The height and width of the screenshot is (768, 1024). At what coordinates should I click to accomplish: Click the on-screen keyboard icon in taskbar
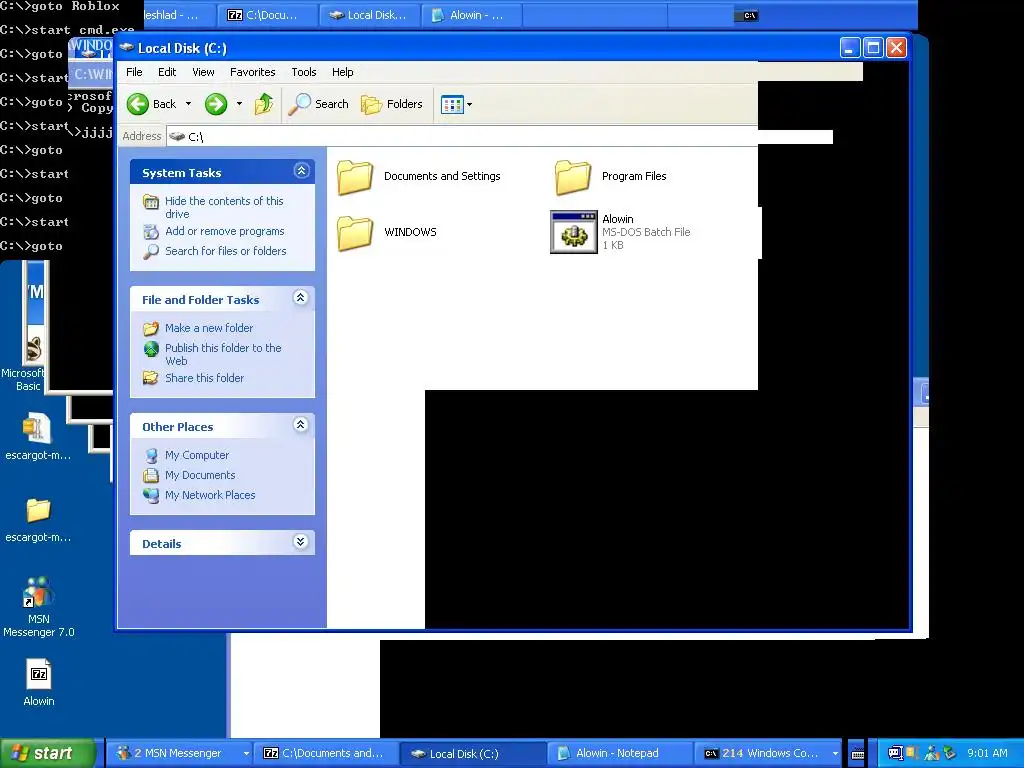(x=858, y=754)
